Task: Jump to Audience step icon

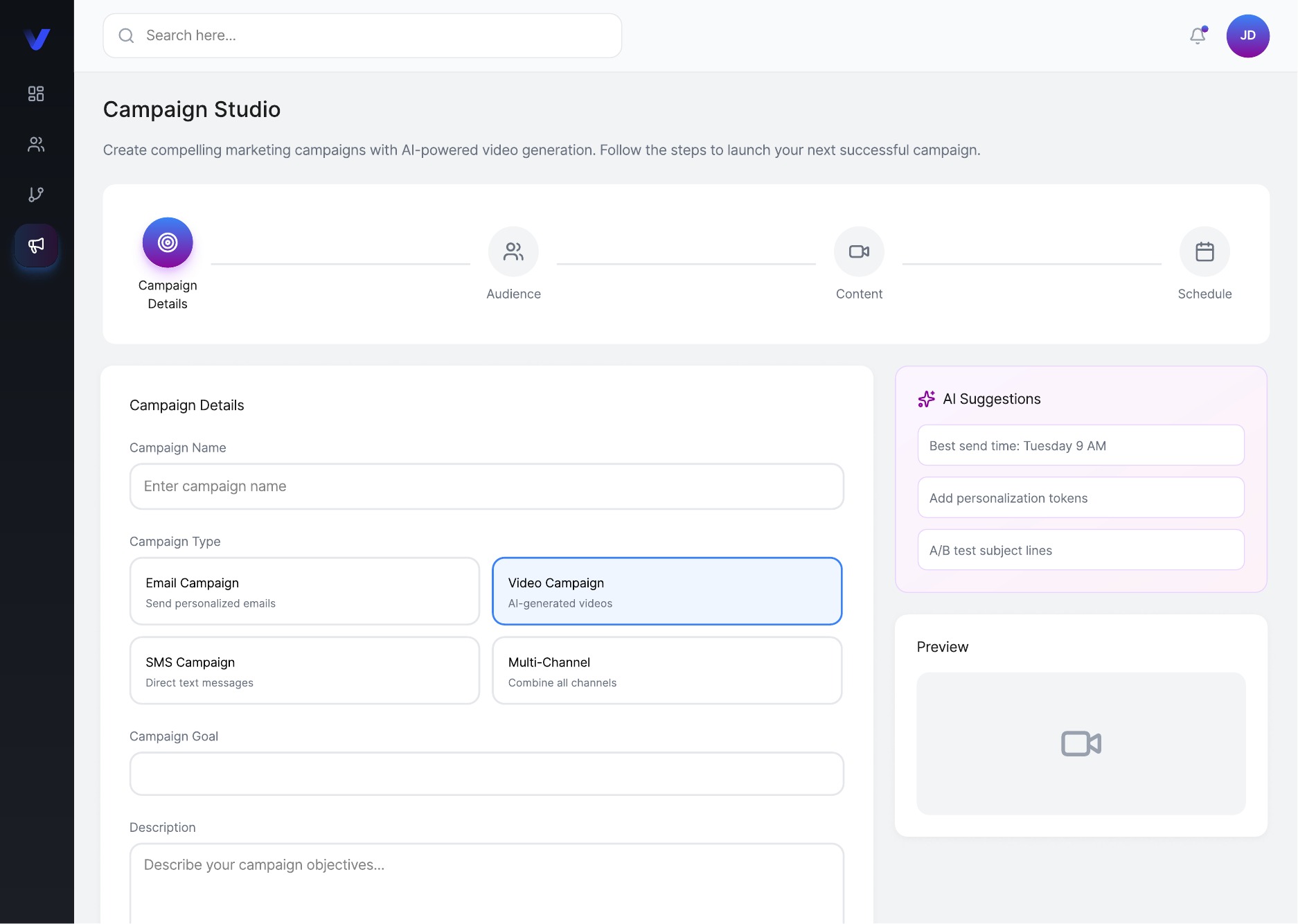Action: 513,251
